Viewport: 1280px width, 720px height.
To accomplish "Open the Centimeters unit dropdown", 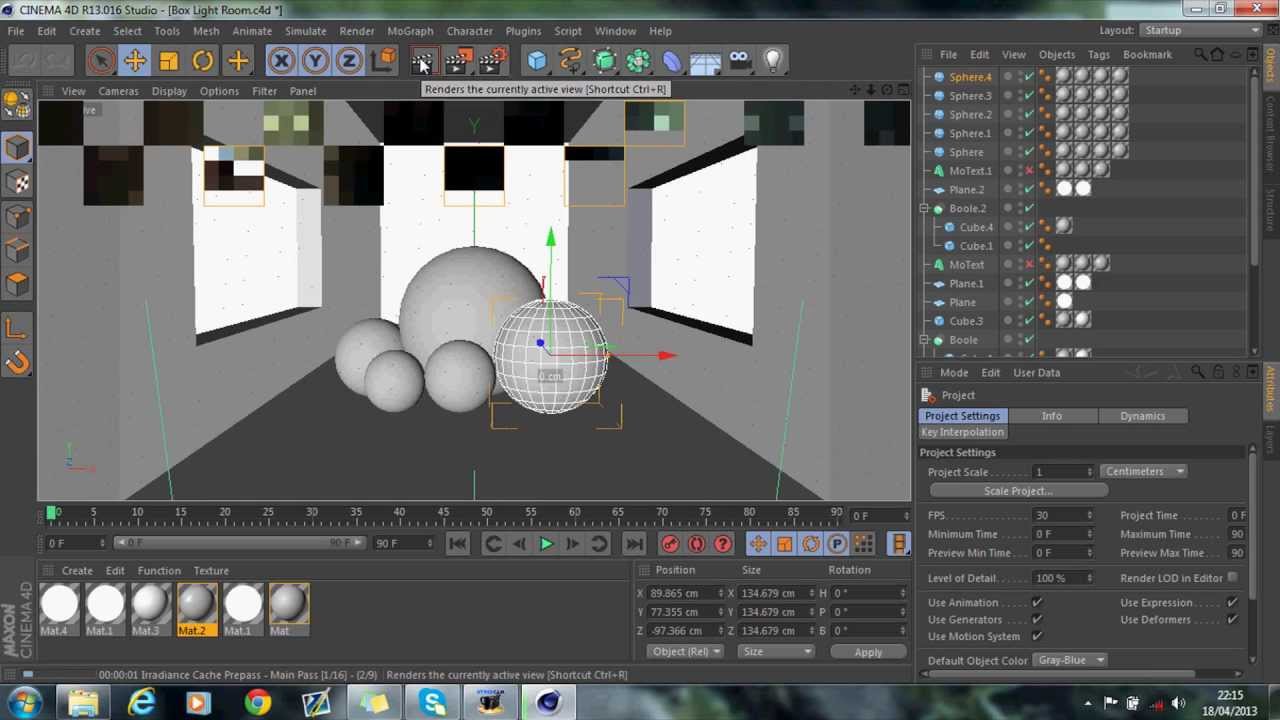I will point(1144,472).
